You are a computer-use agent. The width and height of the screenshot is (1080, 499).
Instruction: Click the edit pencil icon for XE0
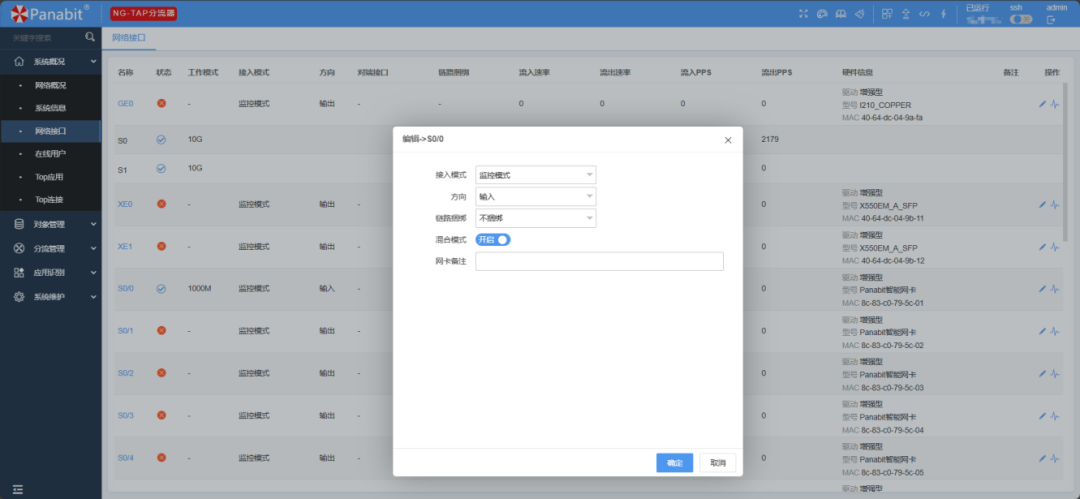click(x=1042, y=205)
